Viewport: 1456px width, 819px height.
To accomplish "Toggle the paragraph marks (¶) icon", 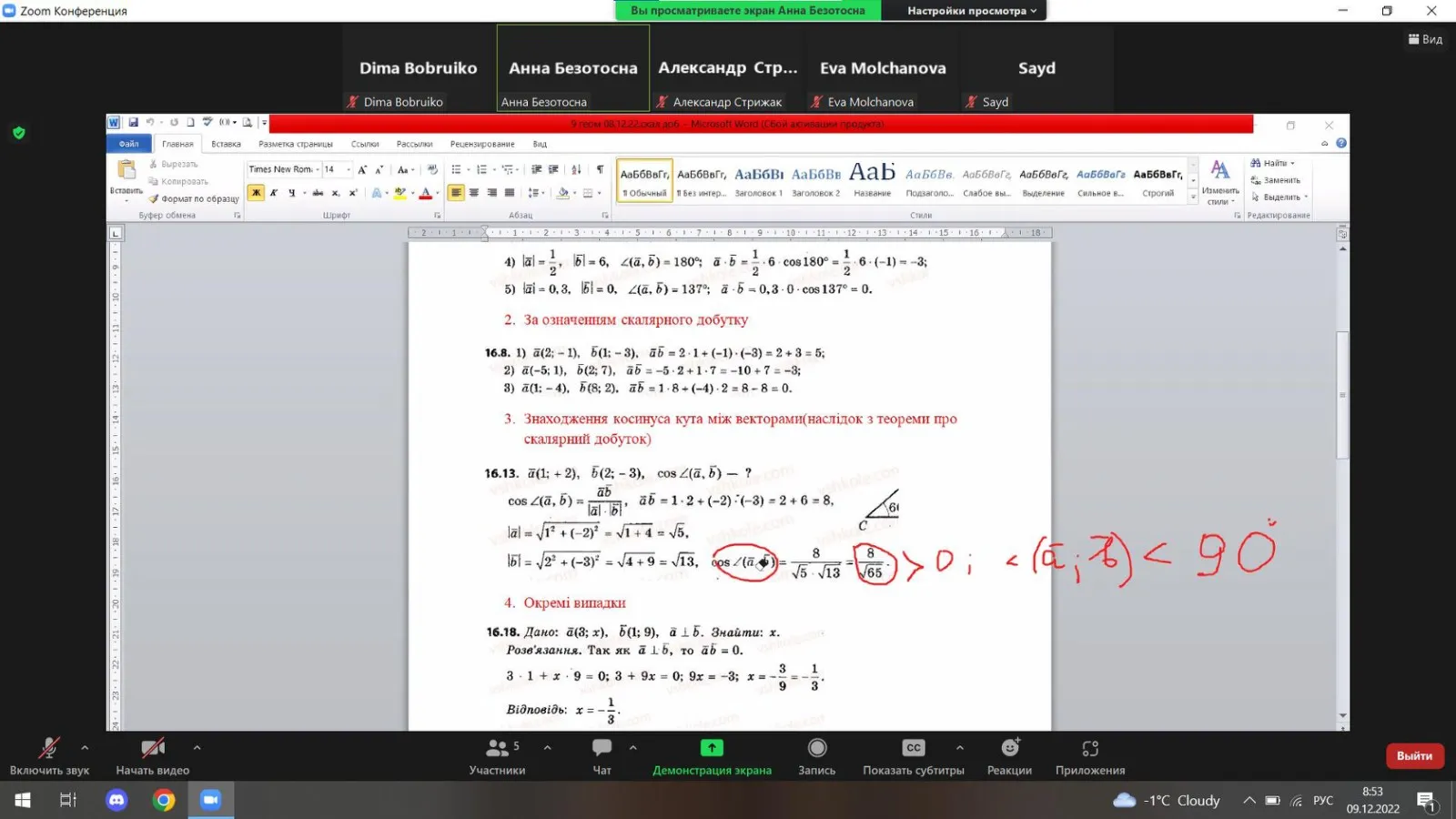I will coord(600,169).
